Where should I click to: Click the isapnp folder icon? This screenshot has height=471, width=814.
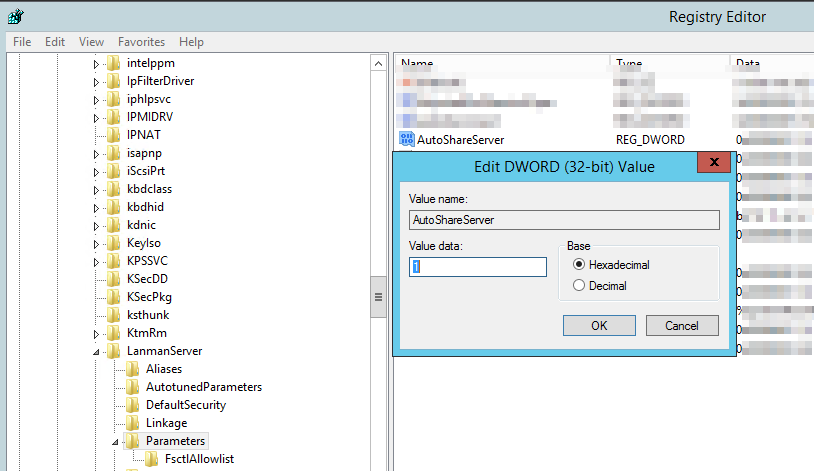point(114,153)
